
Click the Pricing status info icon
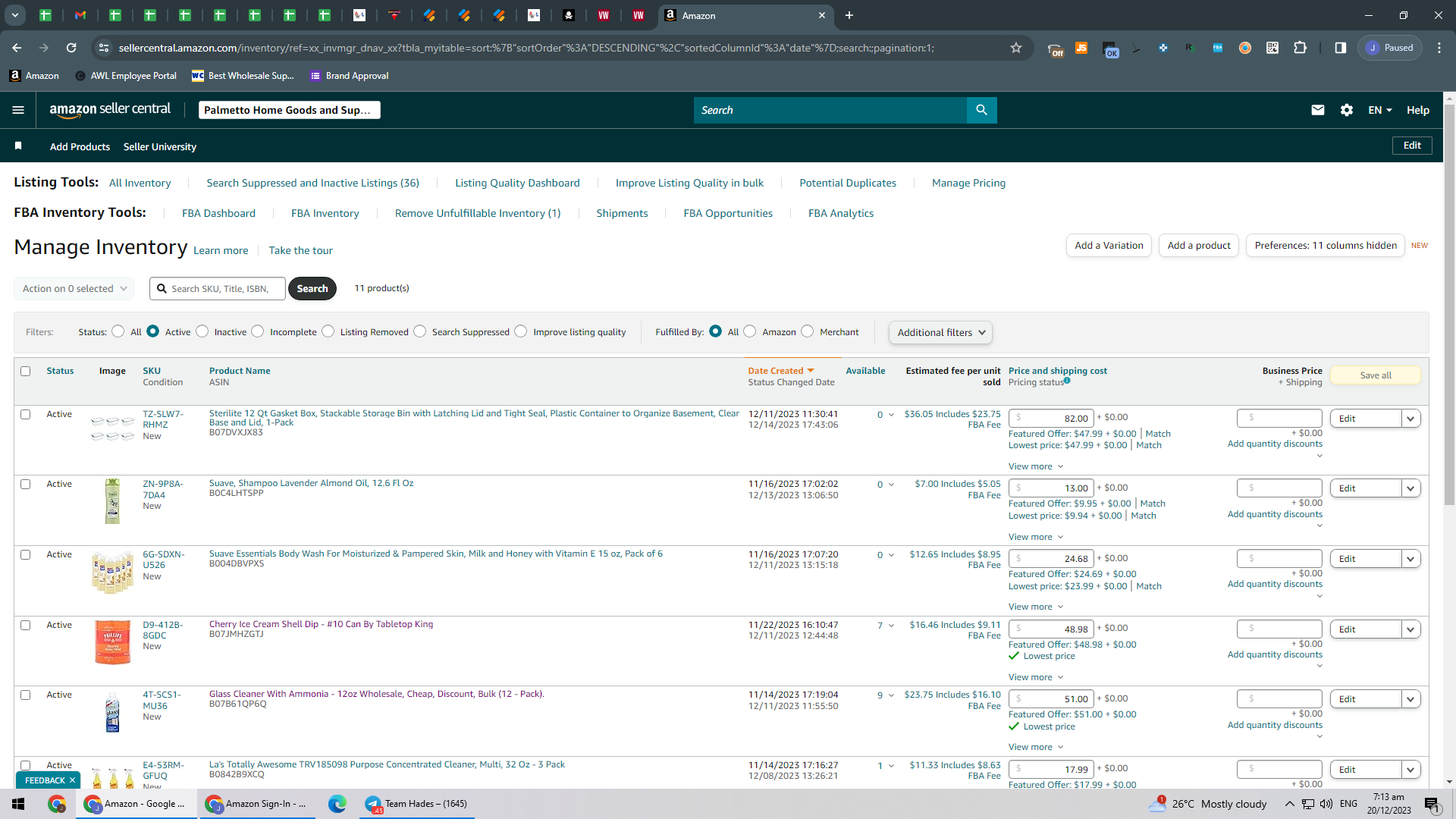1067,381
